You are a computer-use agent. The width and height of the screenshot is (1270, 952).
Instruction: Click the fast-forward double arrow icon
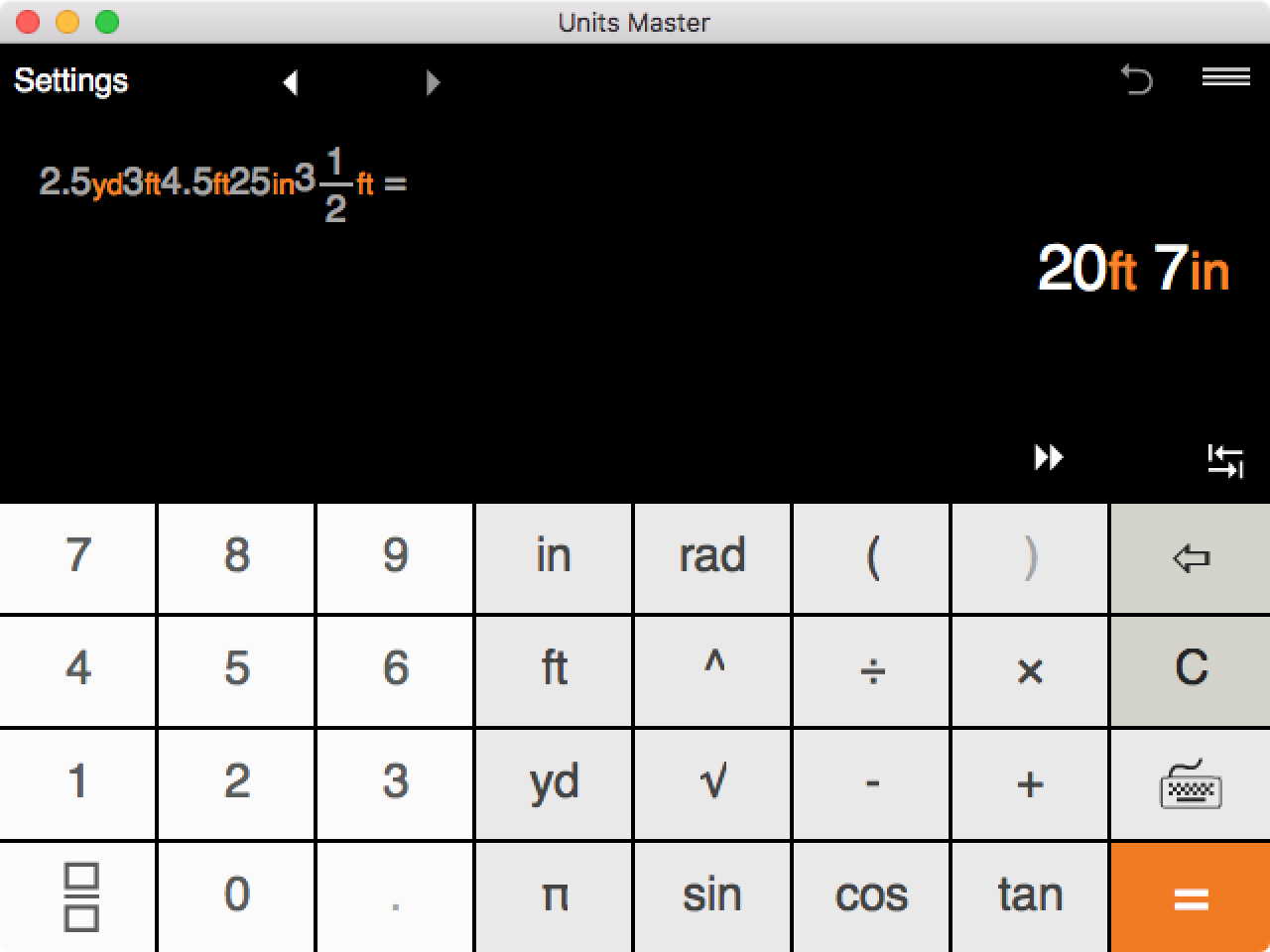point(1049,457)
